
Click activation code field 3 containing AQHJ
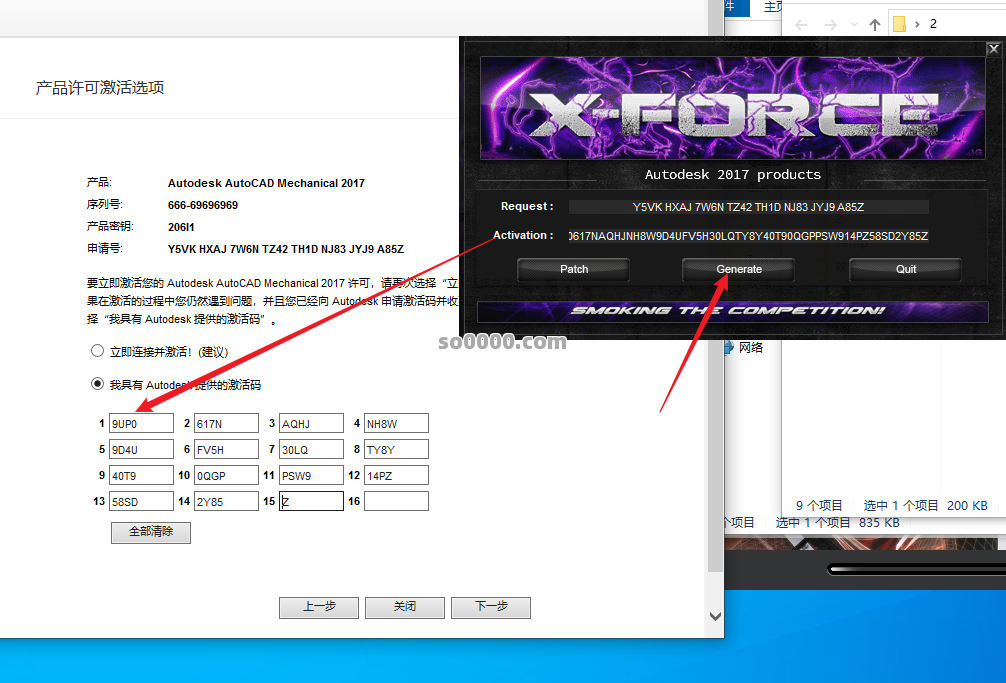point(311,423)
